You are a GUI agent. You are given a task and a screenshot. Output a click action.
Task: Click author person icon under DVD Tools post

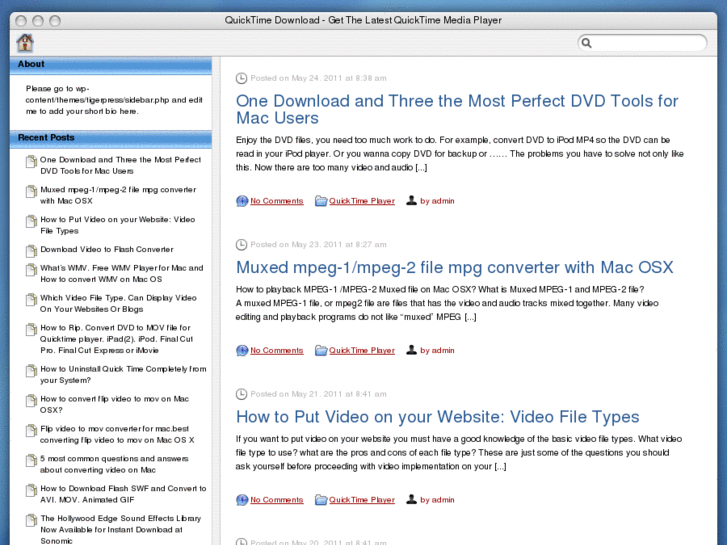(x=411, y=200)
